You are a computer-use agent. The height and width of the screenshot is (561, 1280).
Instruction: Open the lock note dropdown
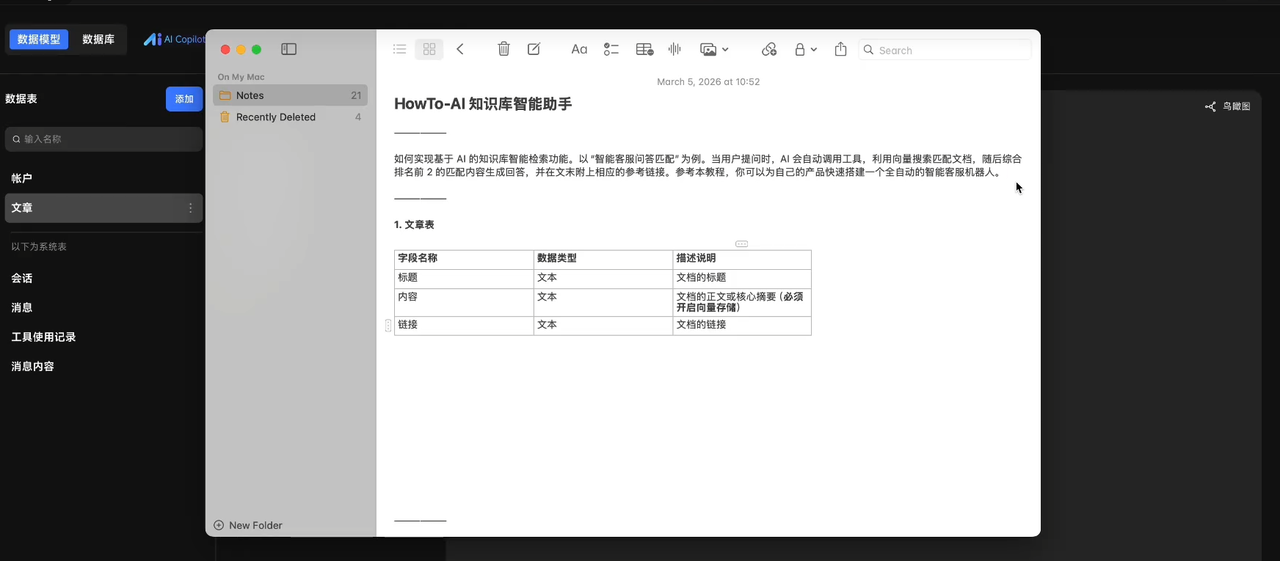point(805,49)
